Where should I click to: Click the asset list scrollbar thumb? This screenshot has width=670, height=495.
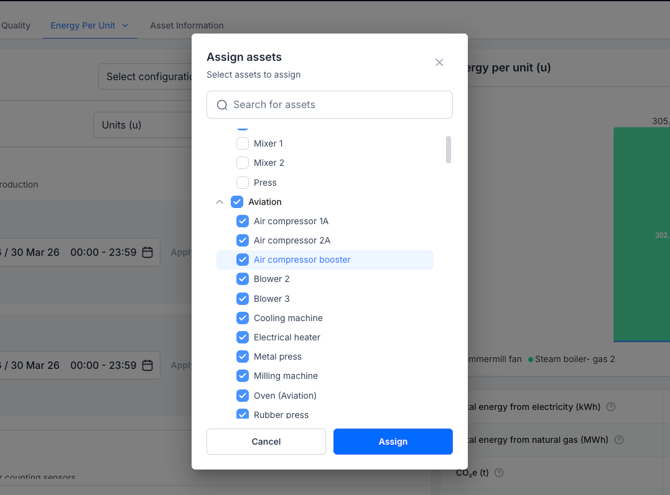448,149
